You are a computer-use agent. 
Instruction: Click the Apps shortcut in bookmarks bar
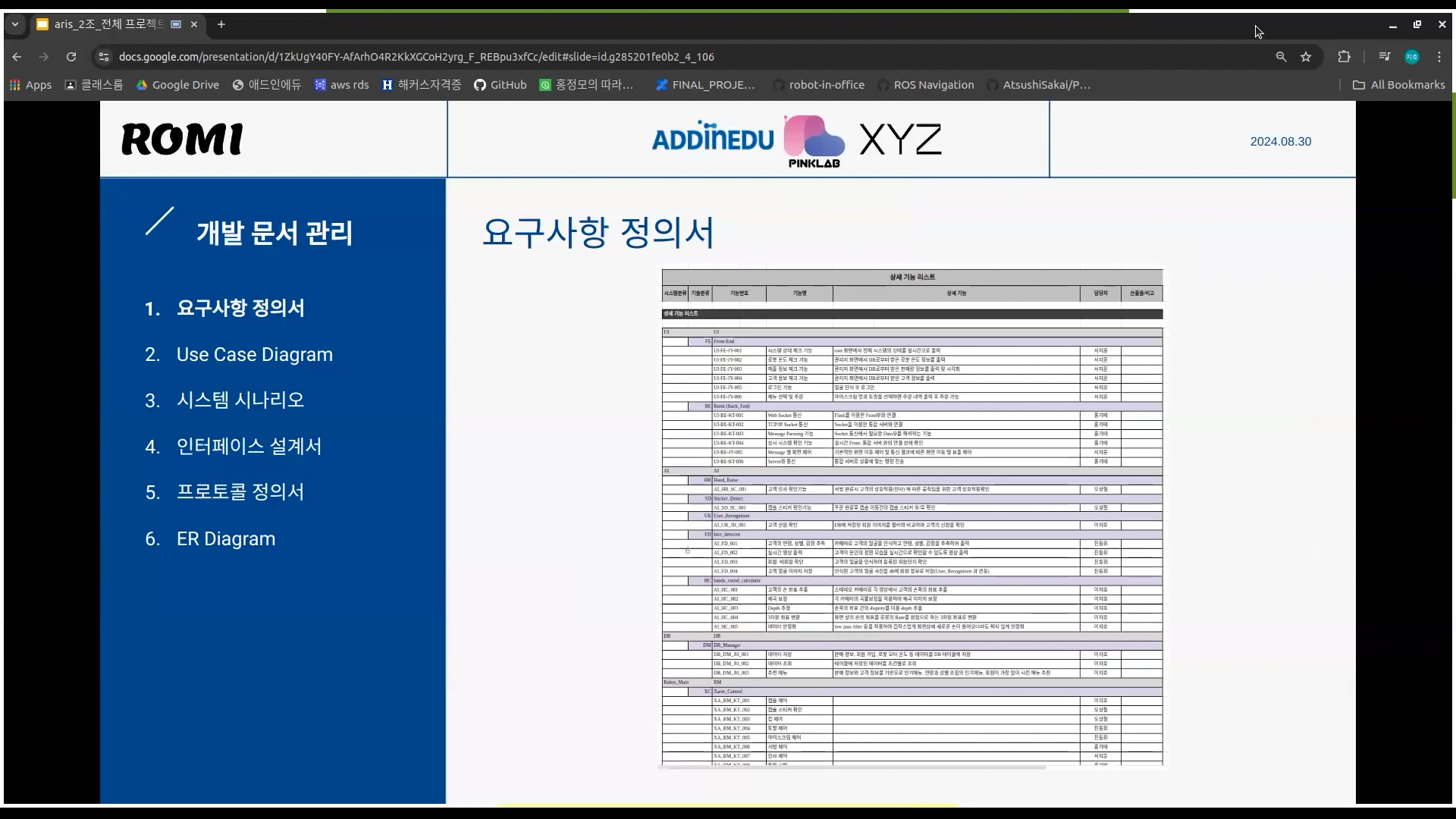click(31, 85)
